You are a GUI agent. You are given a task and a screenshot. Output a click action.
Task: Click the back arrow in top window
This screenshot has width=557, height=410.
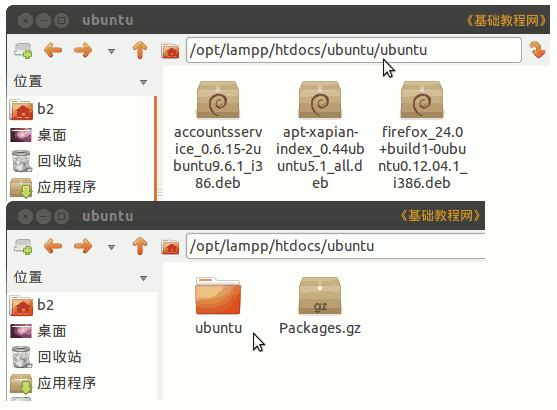tap(53, 50)
